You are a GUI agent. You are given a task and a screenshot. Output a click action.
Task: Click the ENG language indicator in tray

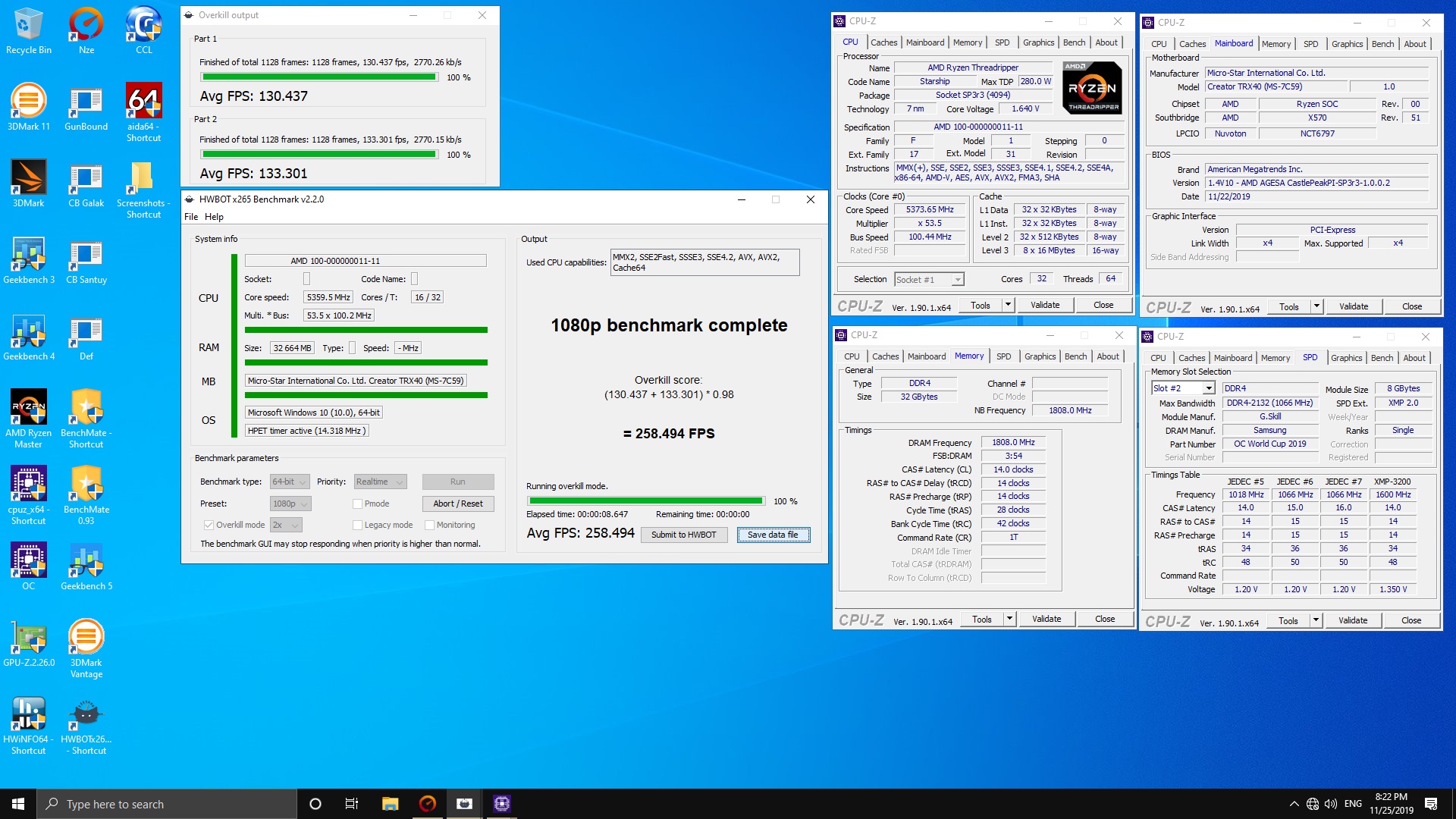1353,804
